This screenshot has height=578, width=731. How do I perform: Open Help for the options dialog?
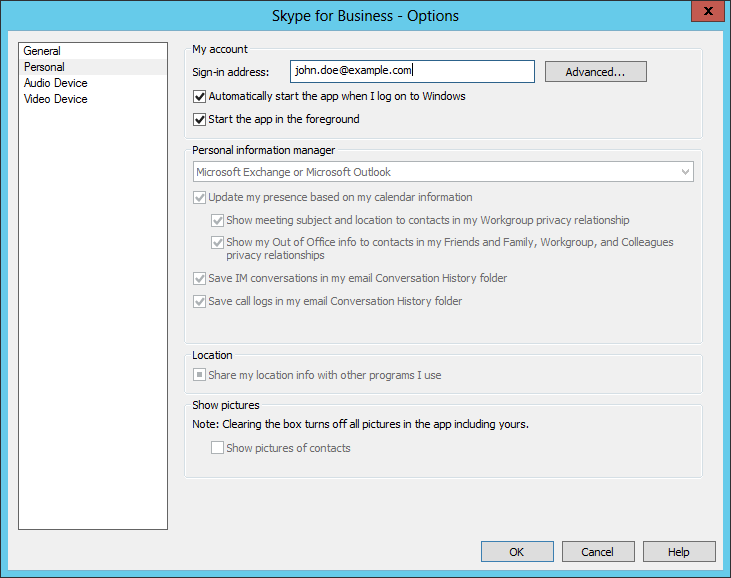(679, 552)
